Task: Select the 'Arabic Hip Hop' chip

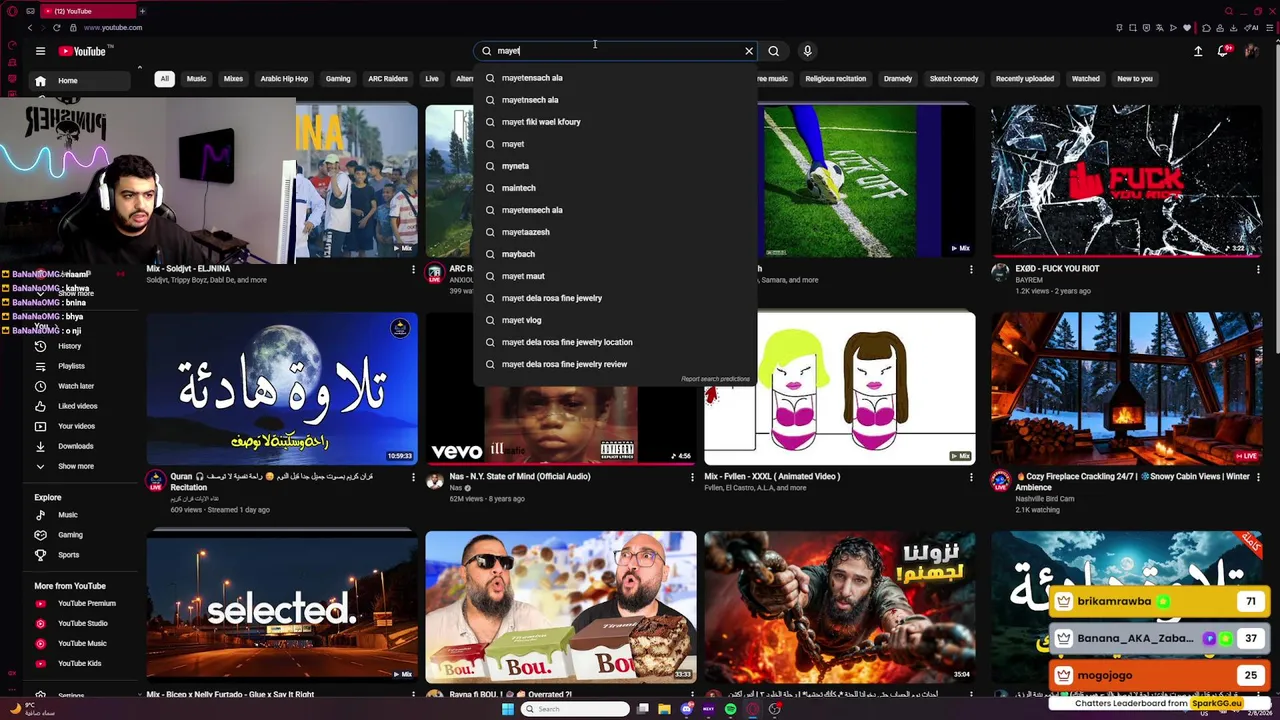Action: (284, 79)
